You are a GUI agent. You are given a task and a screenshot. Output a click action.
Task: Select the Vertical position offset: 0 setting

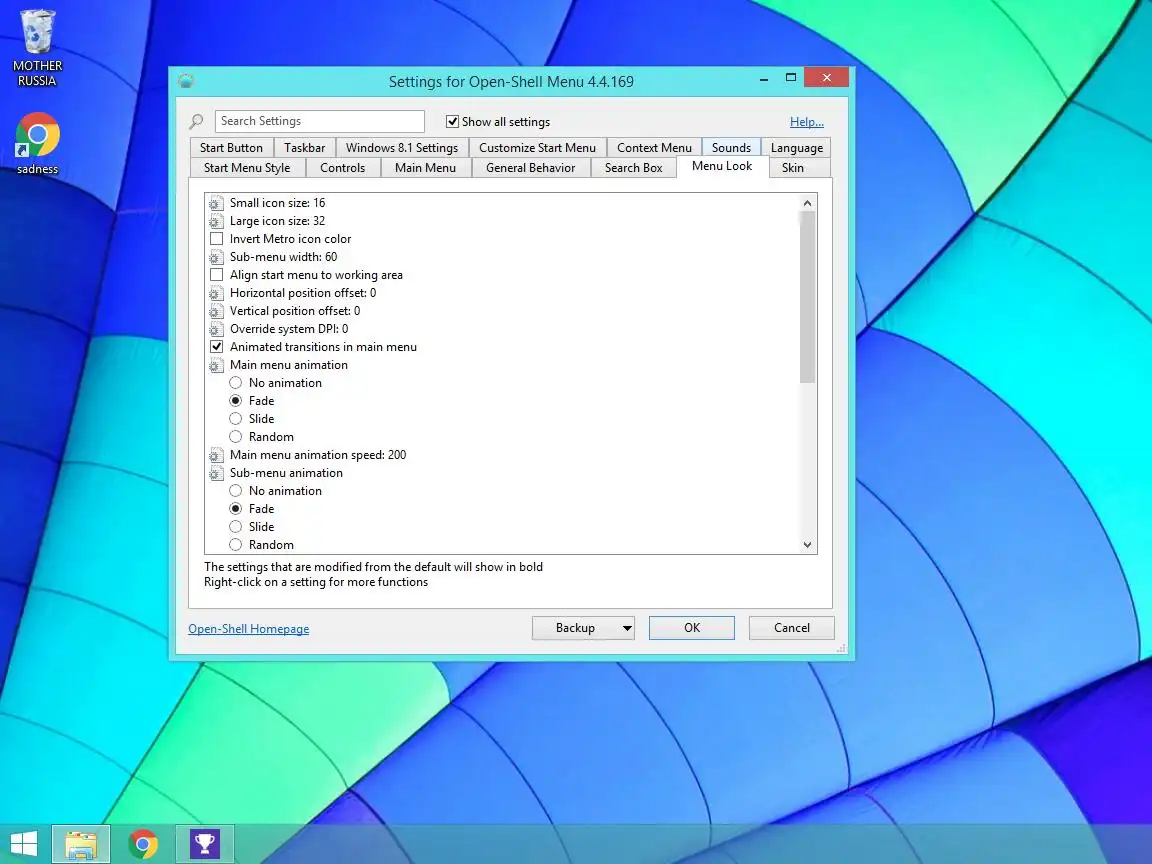(x=295, y=311)
